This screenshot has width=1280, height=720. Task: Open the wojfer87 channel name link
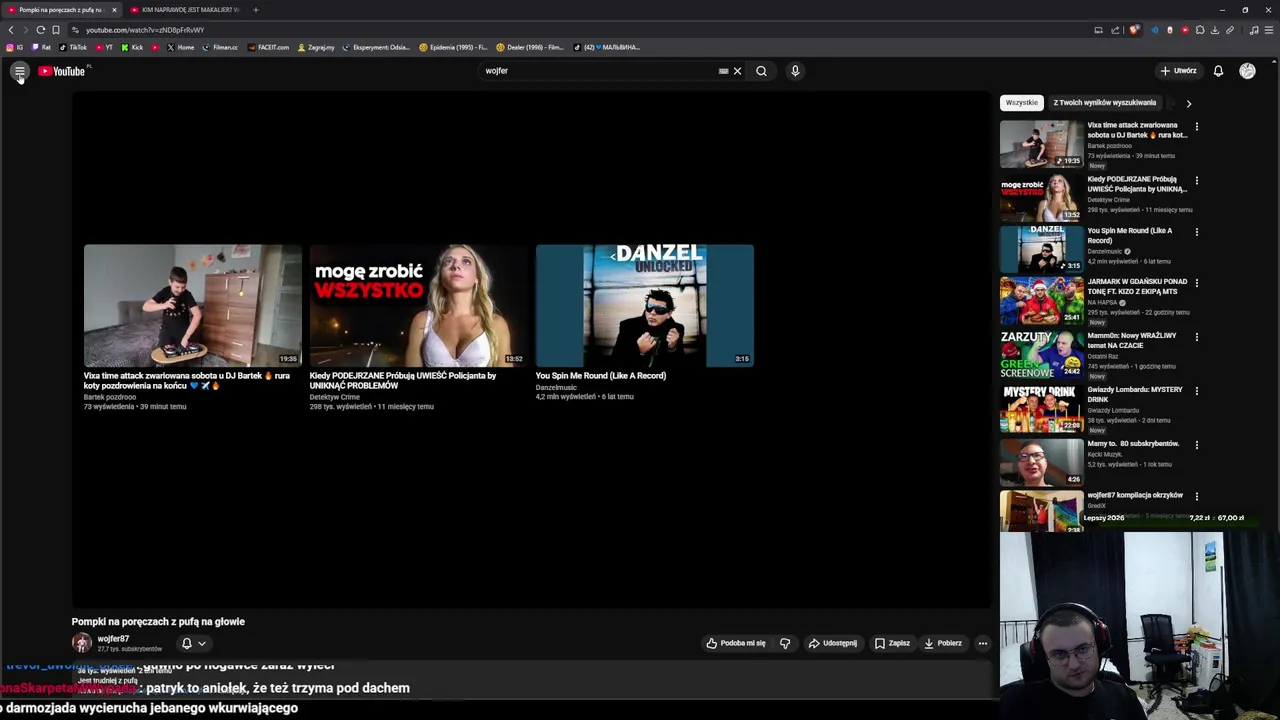113,639
